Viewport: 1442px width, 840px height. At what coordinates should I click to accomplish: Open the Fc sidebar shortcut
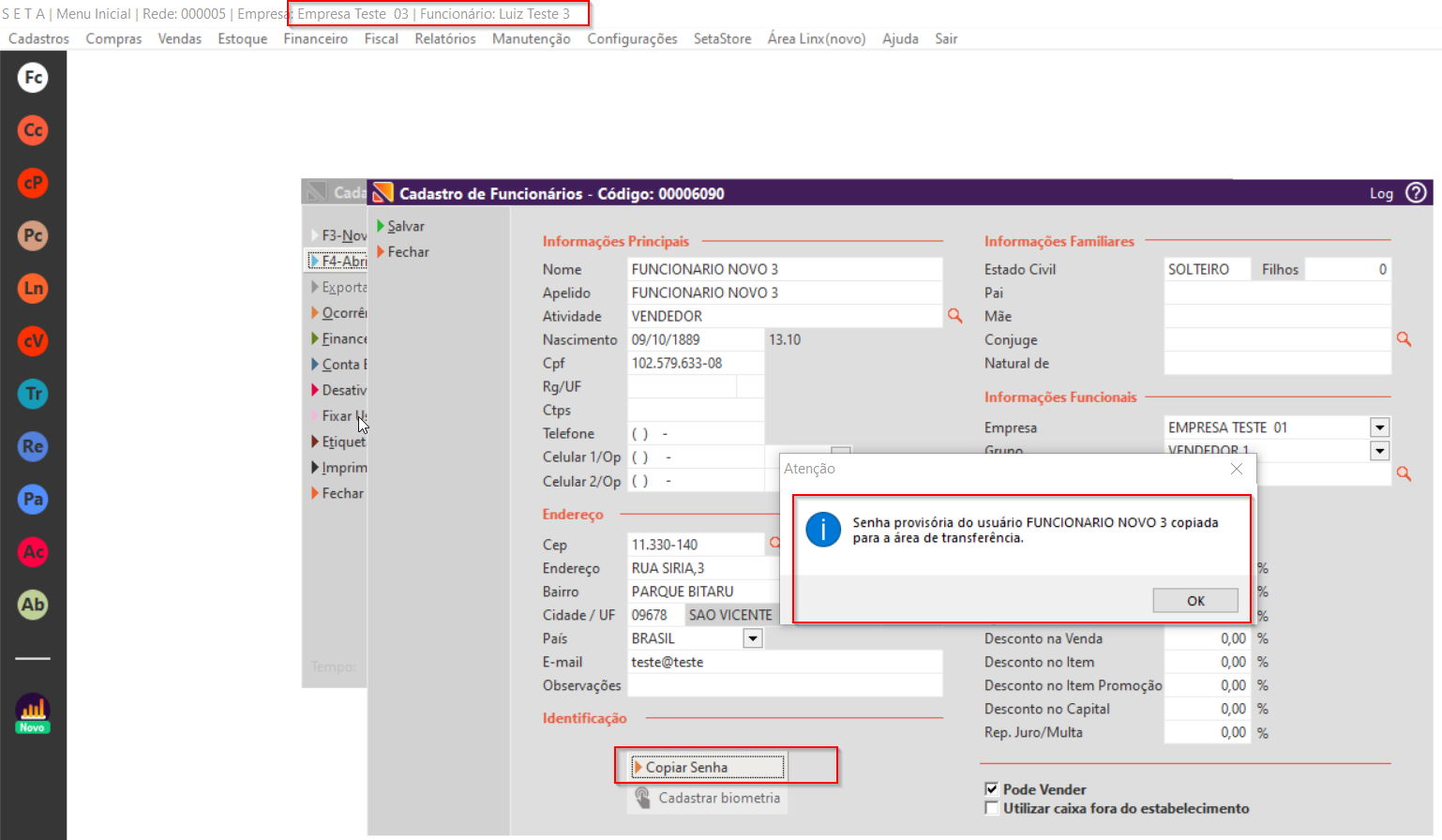pyautogui.click(x=33, y=78)
